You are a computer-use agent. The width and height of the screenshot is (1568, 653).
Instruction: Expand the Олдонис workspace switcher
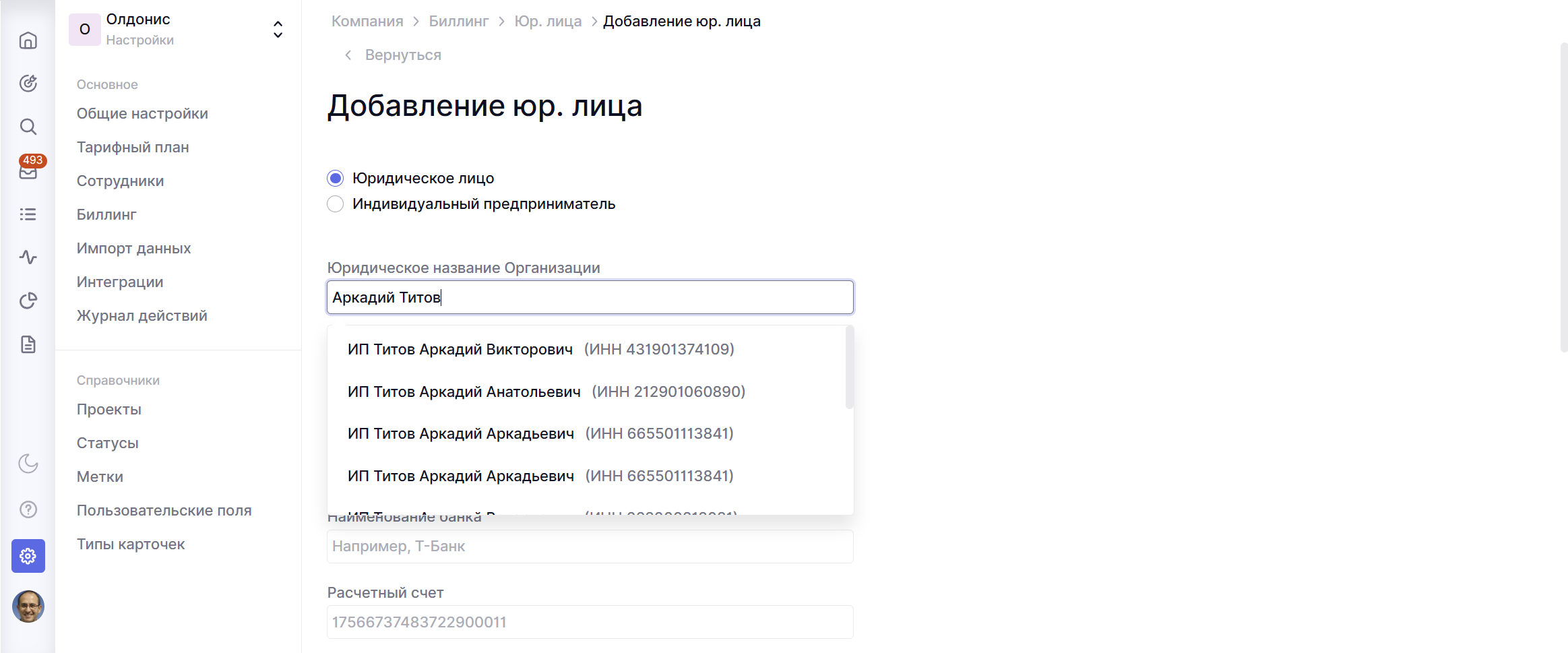click(x=277, y=30)
